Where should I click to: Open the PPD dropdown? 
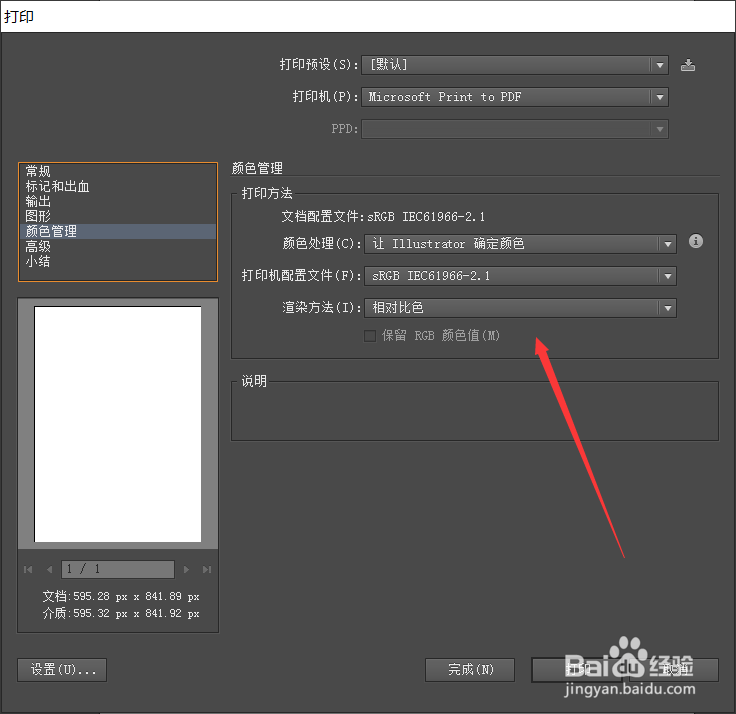coord(515,129)
